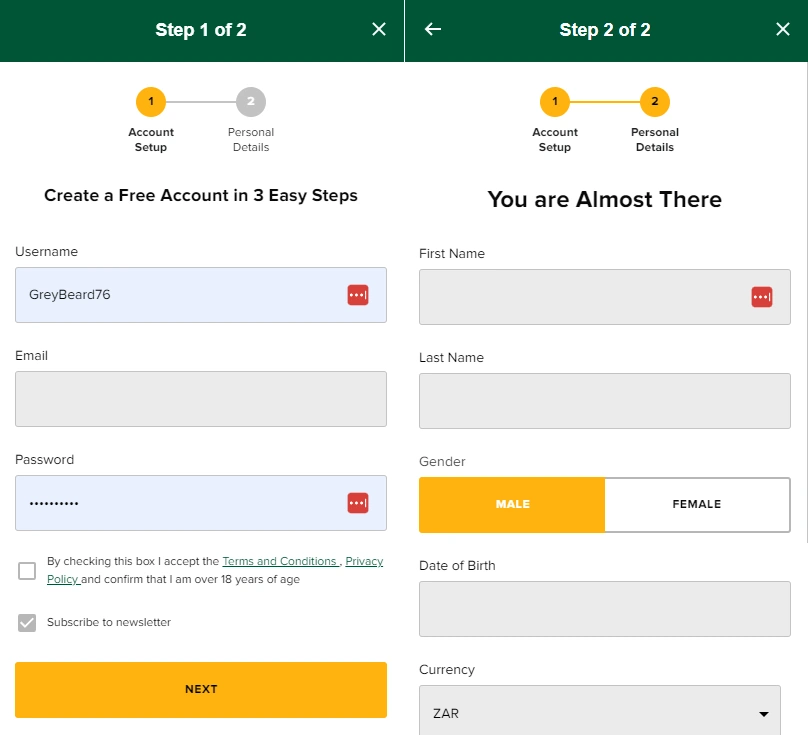Select MALE gender option
The image size is (808, 735).
point(512,505)
